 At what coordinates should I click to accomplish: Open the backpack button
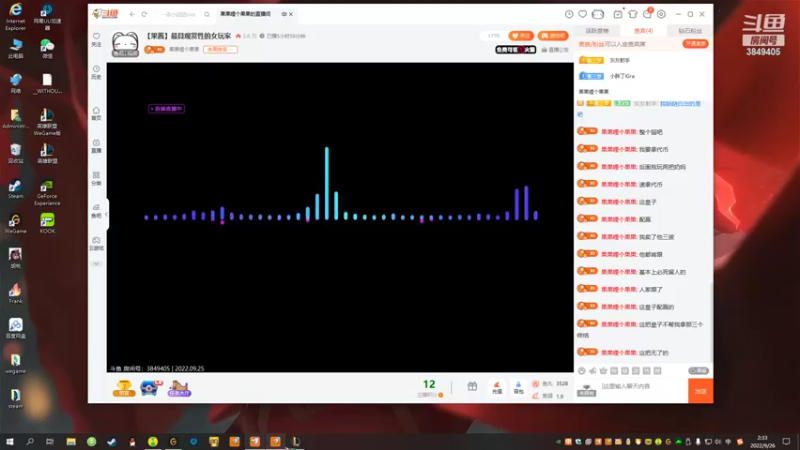518,388
